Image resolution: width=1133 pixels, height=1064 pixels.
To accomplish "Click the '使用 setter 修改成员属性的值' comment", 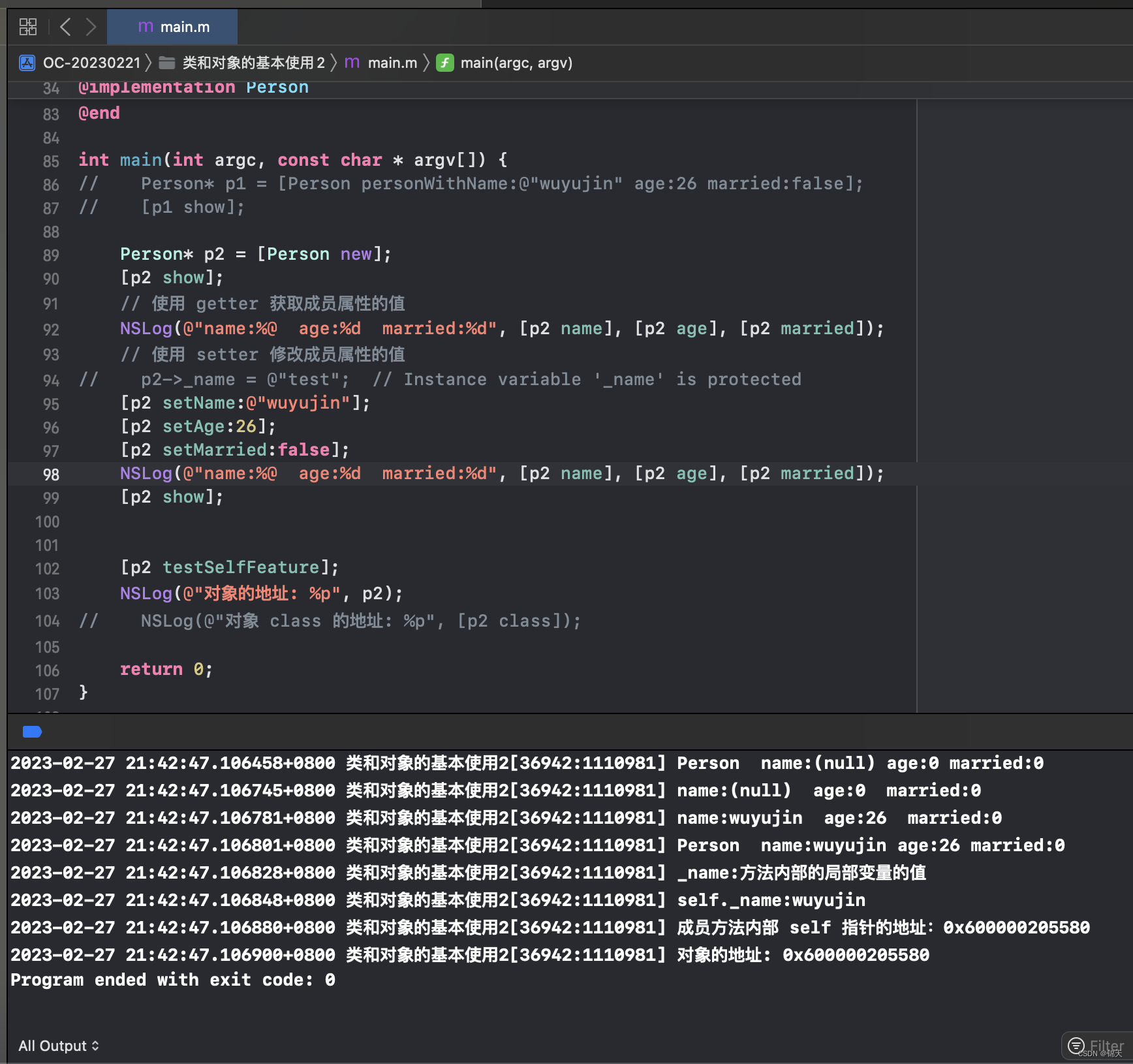I will pos(262,354).
